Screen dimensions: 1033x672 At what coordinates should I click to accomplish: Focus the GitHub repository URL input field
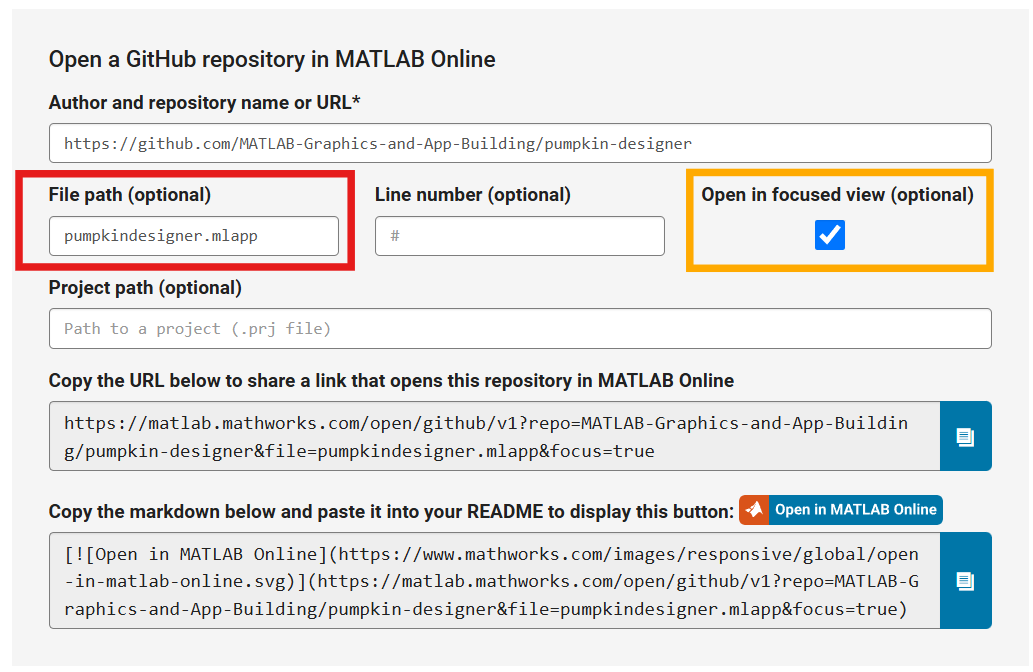tap(520, 143)
